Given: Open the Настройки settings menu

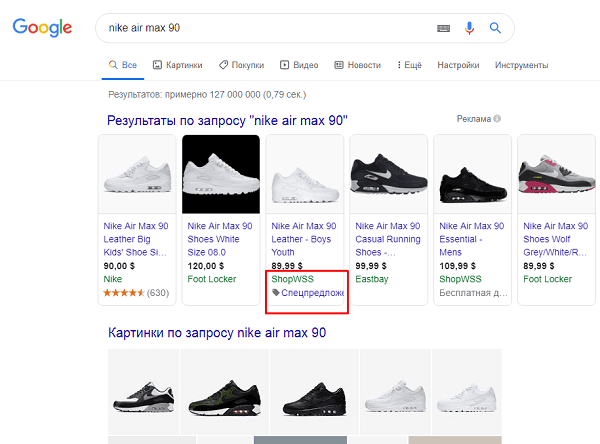Looking at the screenshot, I should tap(458, 65).
